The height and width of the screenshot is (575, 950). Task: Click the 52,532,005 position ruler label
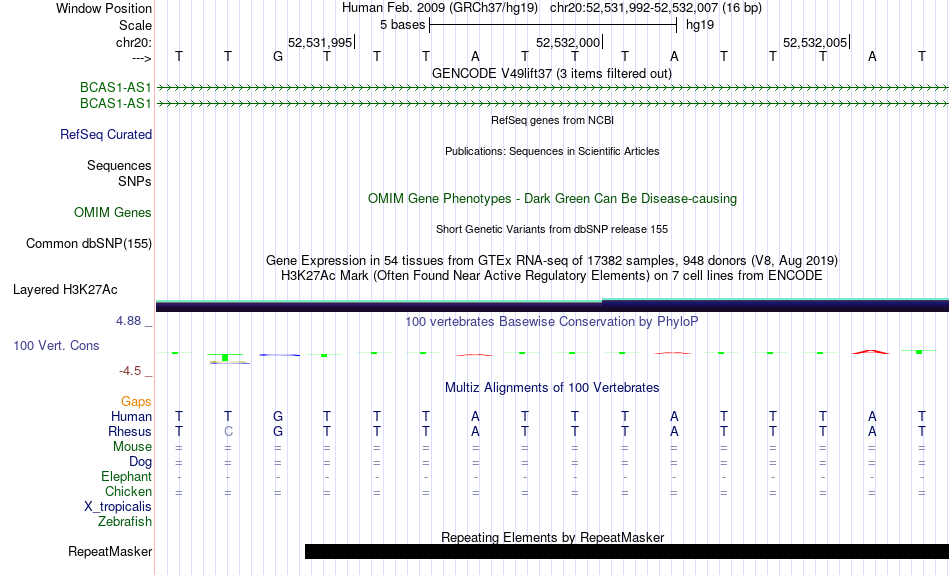click(815, 42)
